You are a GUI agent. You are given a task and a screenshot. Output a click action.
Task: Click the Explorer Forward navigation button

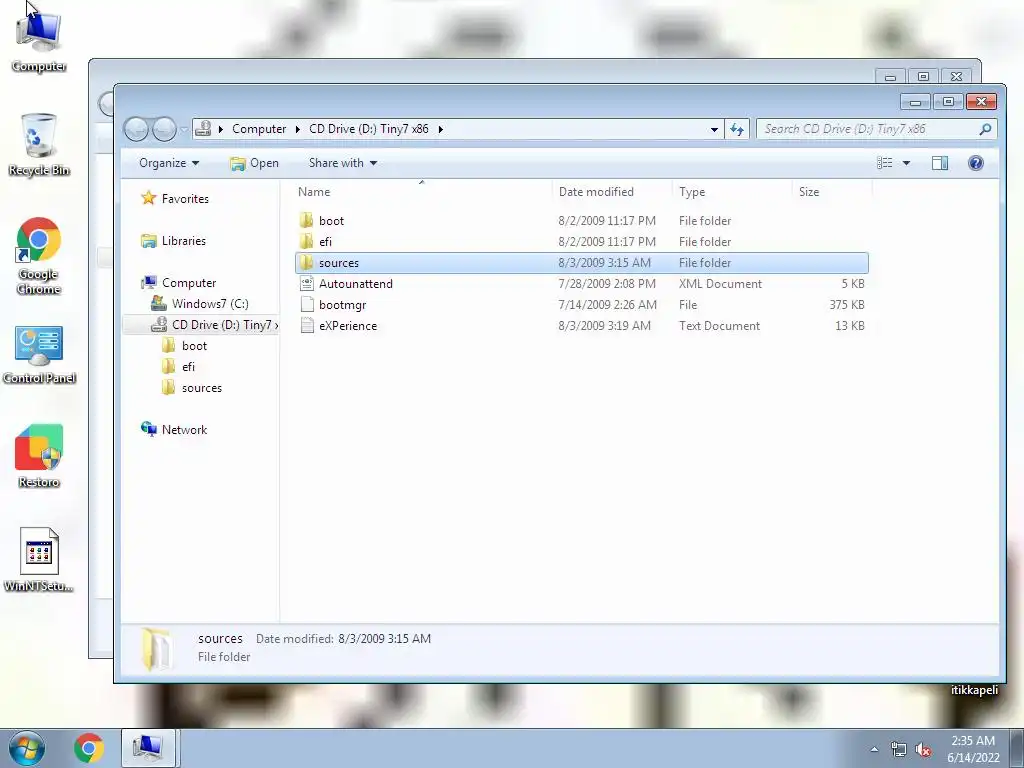click(164, 129)
